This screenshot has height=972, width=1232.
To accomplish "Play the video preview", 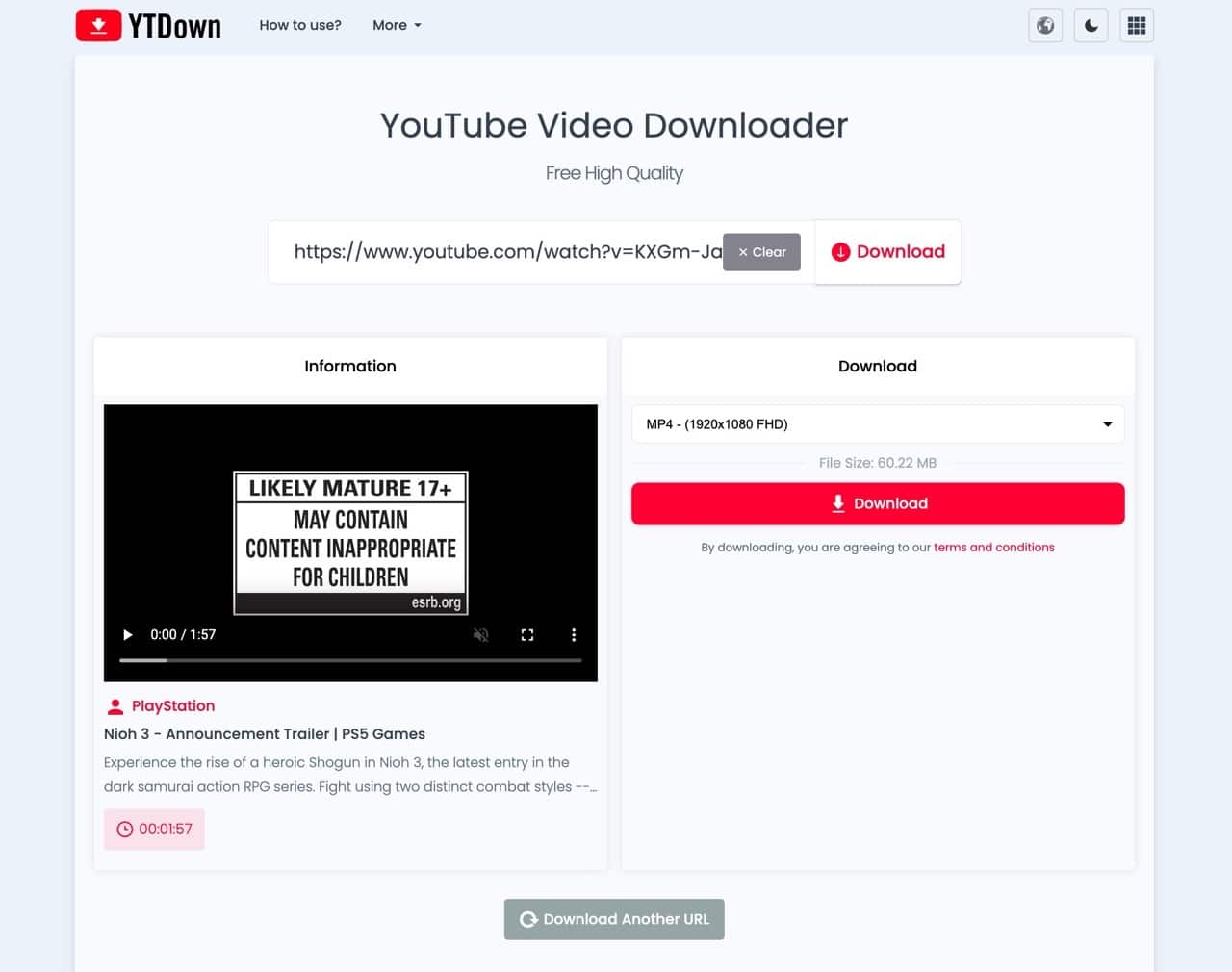I will tap(127, 635).
